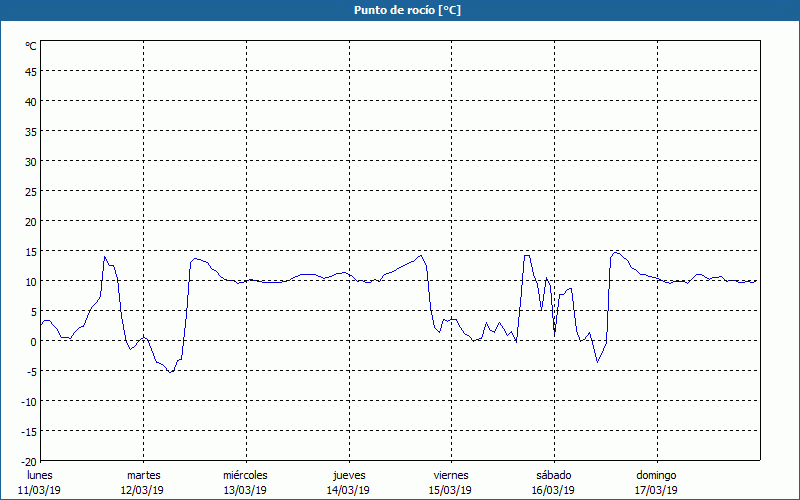Select the 'viernes' day label
Screen dimensions: 800x500
[450, 475]
